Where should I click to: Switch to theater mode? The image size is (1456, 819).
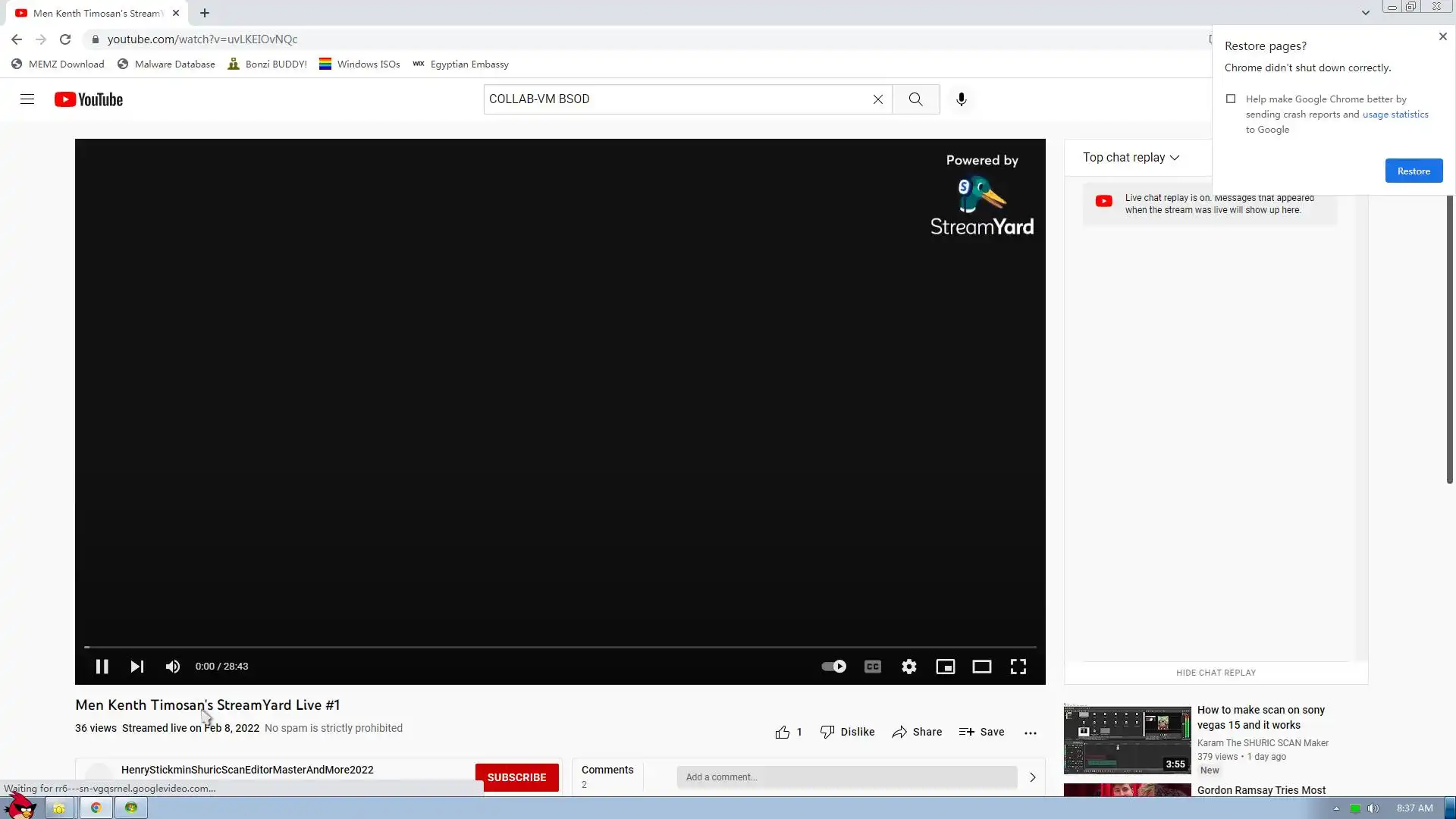click(x=982, y=667)
